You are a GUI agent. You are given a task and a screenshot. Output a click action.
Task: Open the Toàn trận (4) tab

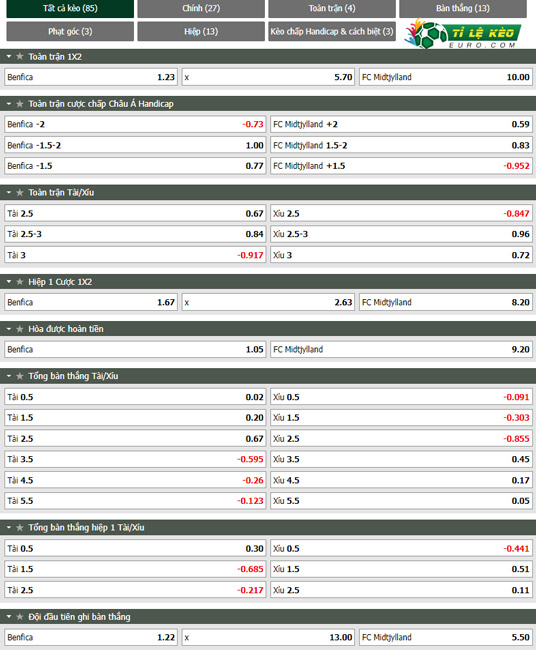point(332,8)
